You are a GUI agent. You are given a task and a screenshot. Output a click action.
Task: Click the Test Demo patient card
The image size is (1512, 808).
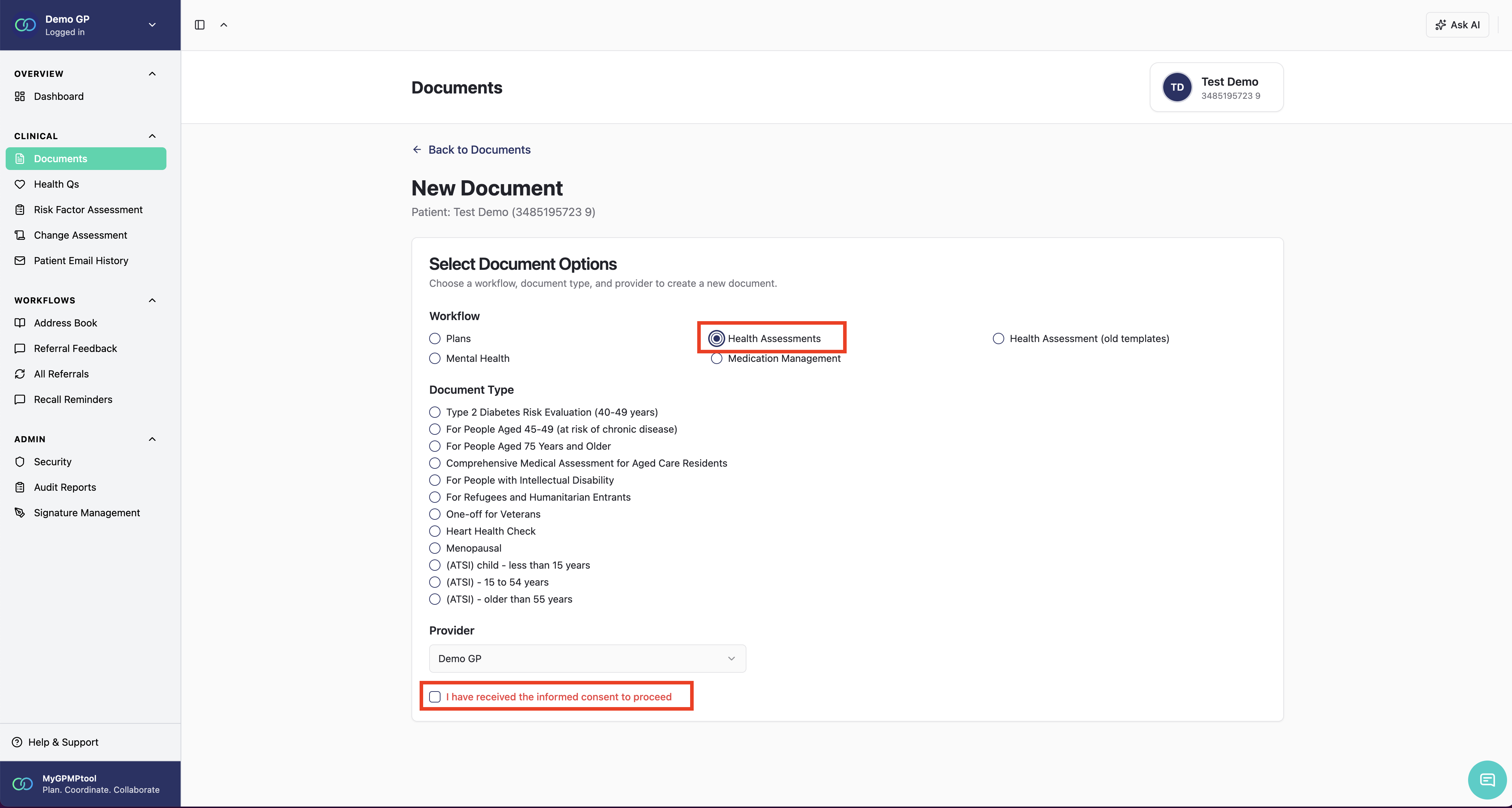click(1216, 87)
